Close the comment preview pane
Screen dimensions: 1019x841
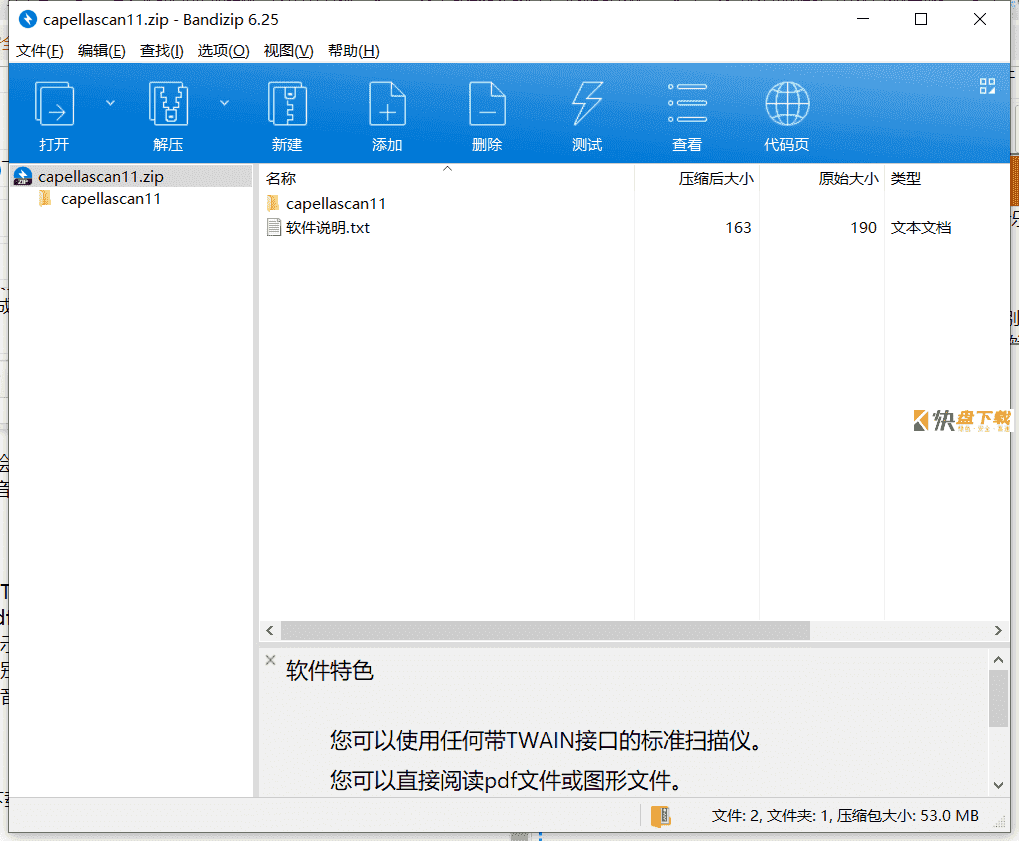270,660
